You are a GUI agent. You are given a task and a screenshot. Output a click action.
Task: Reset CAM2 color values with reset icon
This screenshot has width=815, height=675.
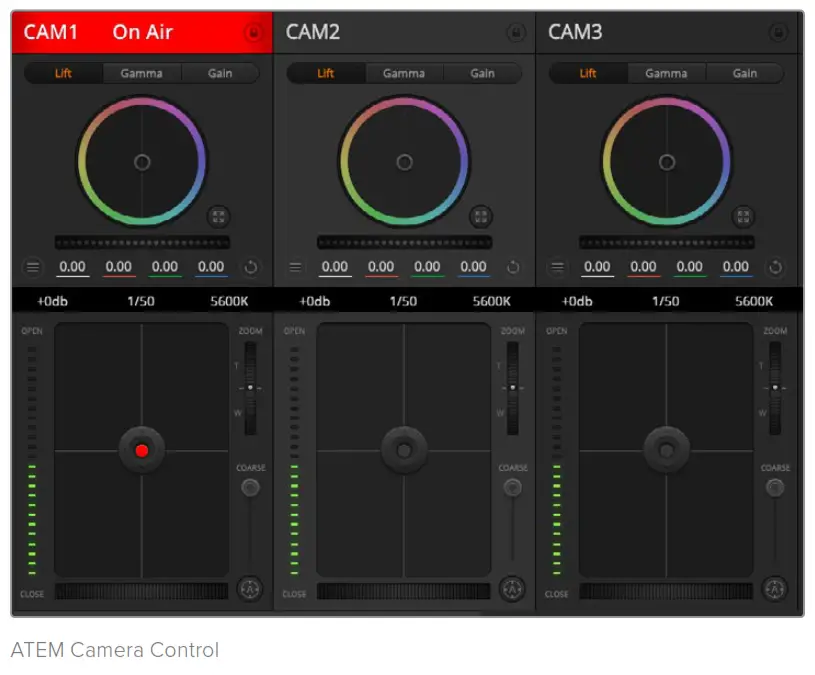(513, 267)
